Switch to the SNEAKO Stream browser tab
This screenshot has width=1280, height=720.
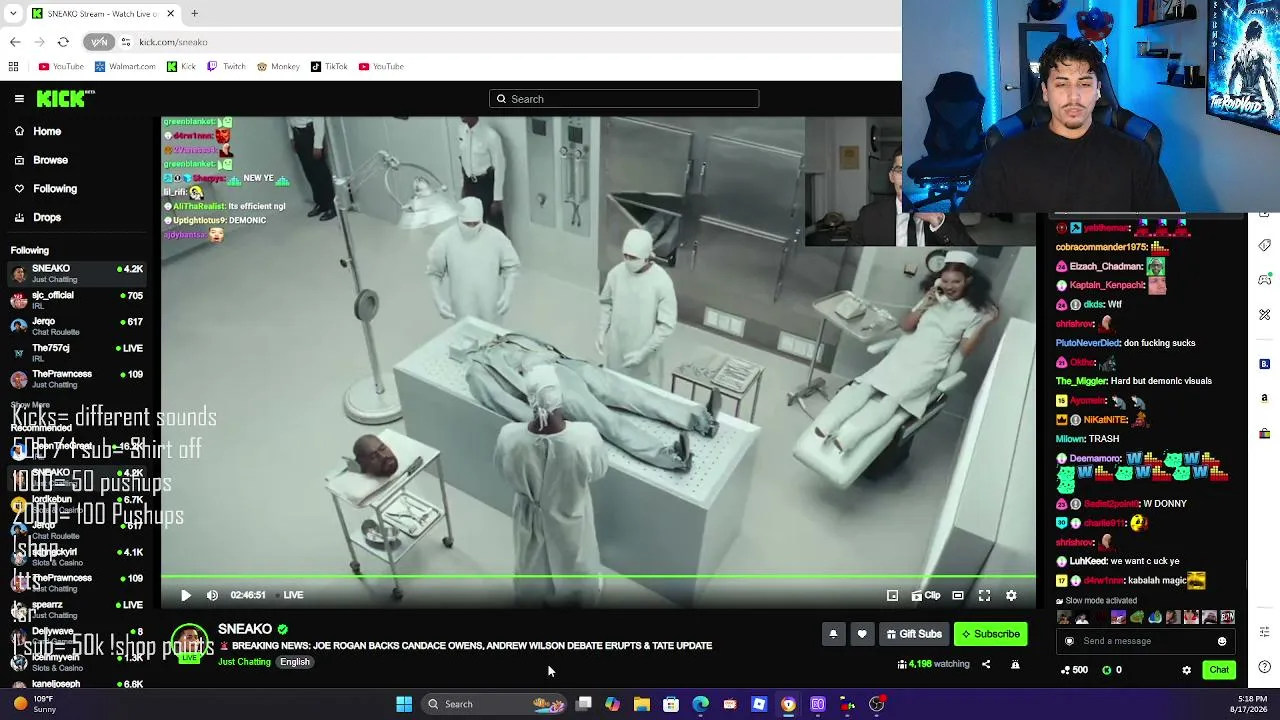[x=102, y=13]
